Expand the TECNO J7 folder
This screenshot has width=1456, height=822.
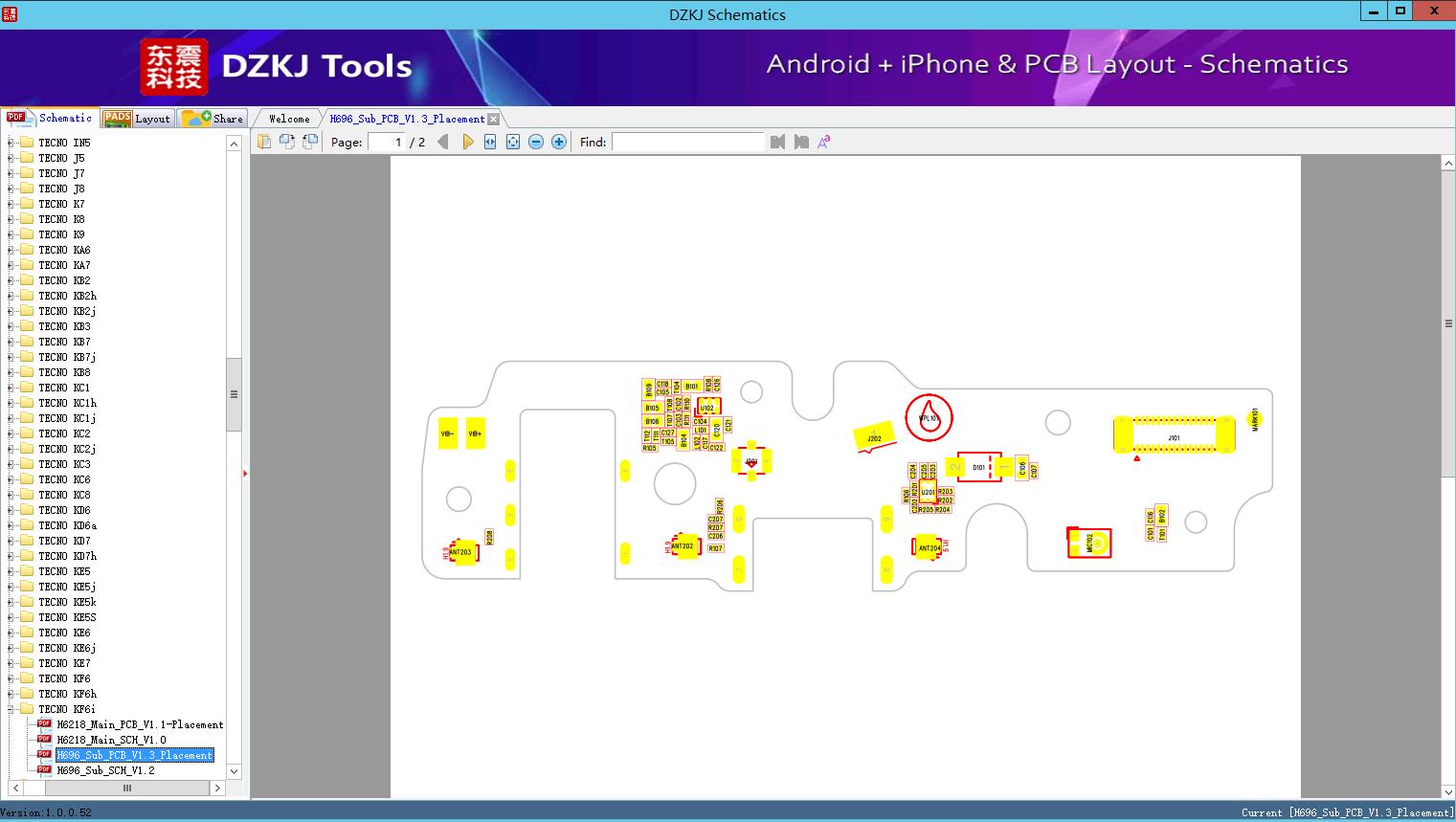[11, 173]
